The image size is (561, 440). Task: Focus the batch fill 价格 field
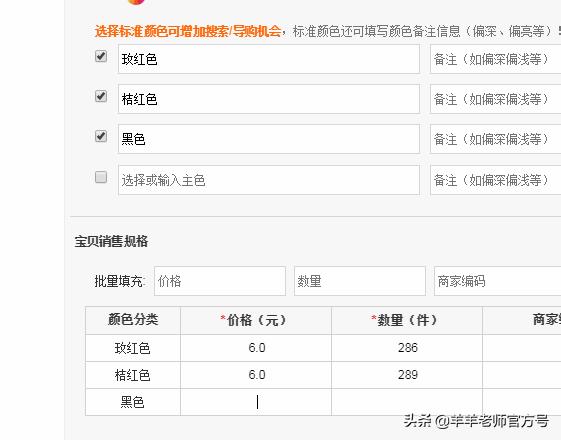tap(220, 281)
